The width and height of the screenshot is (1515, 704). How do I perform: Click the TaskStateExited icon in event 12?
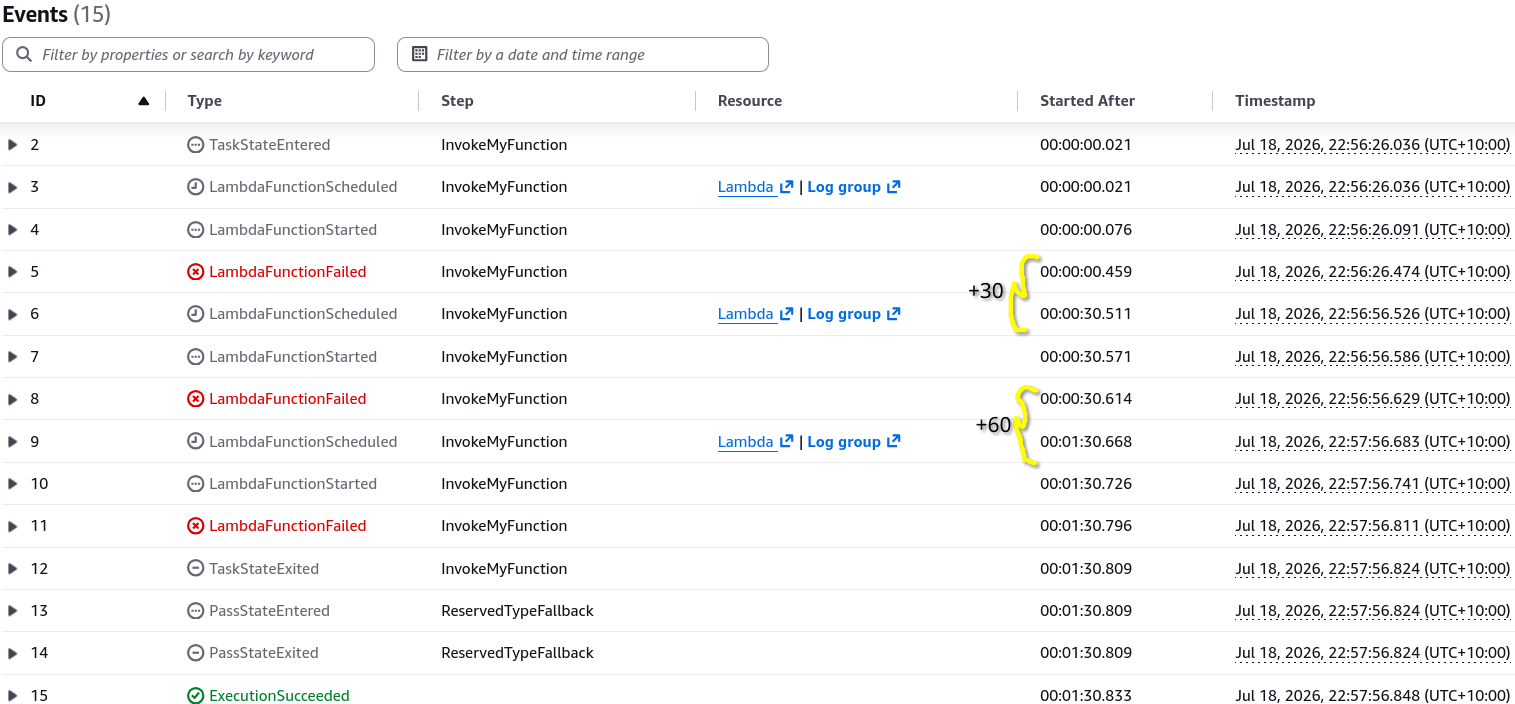(196, 569)
